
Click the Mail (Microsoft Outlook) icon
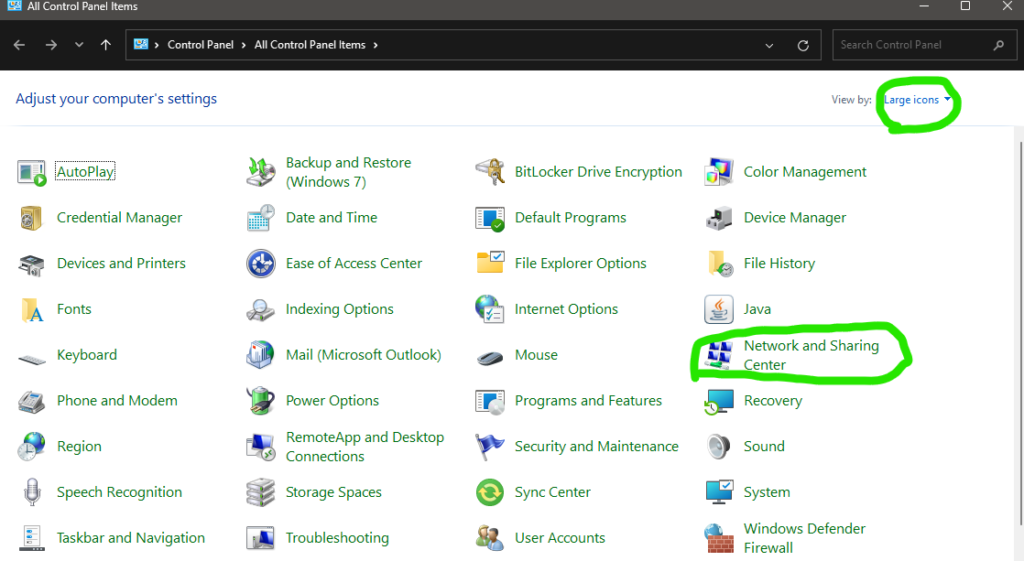coord(261,355)
